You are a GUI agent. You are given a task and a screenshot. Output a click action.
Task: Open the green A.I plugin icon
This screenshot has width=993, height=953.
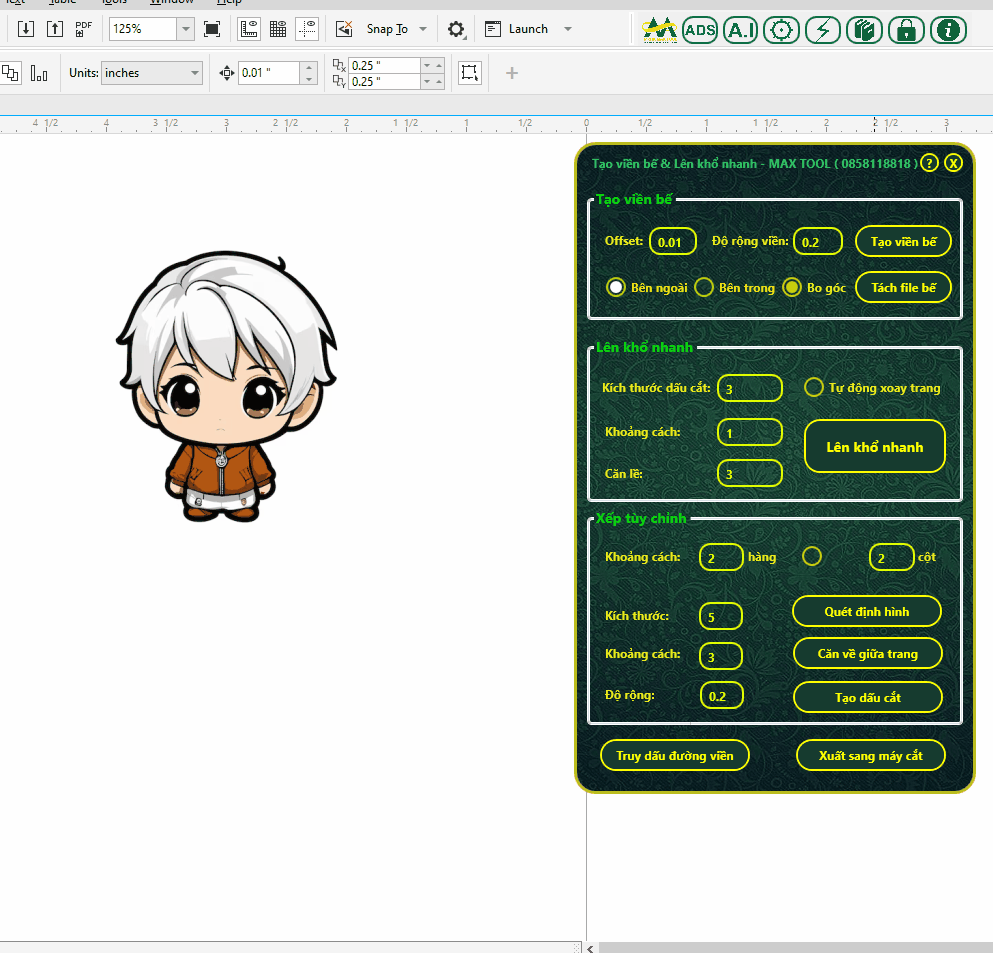[x=741, y=30]
